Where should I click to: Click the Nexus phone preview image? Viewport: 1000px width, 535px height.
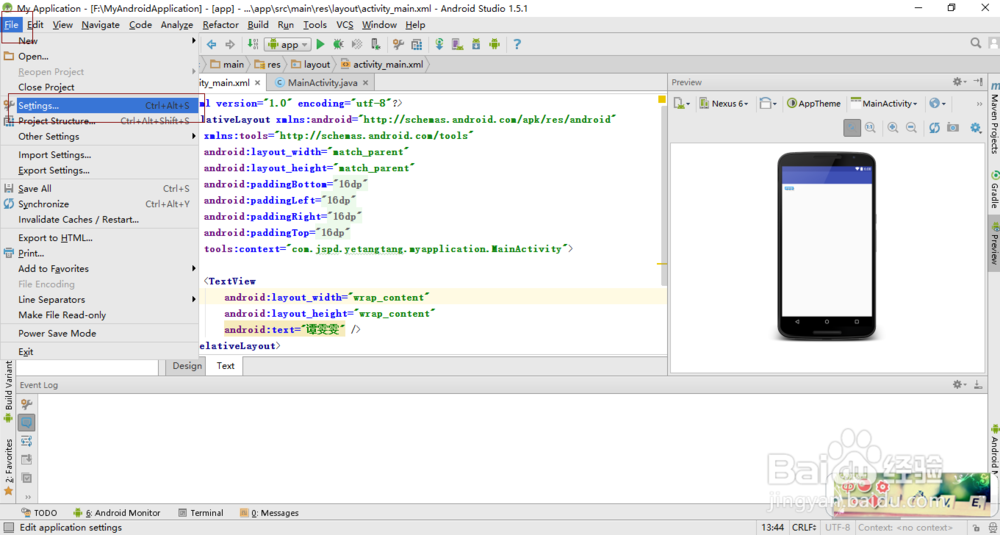click(x=827, y=246)
